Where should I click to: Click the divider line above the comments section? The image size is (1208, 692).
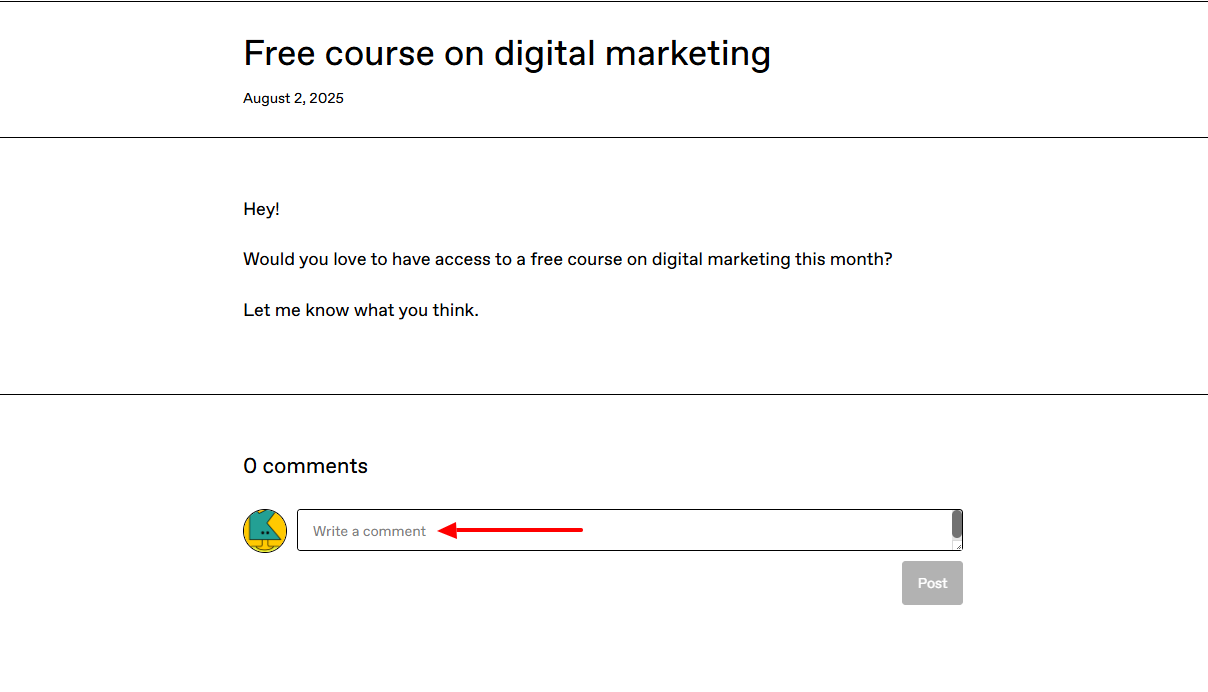pyautogui.click(x=604, y=394)
